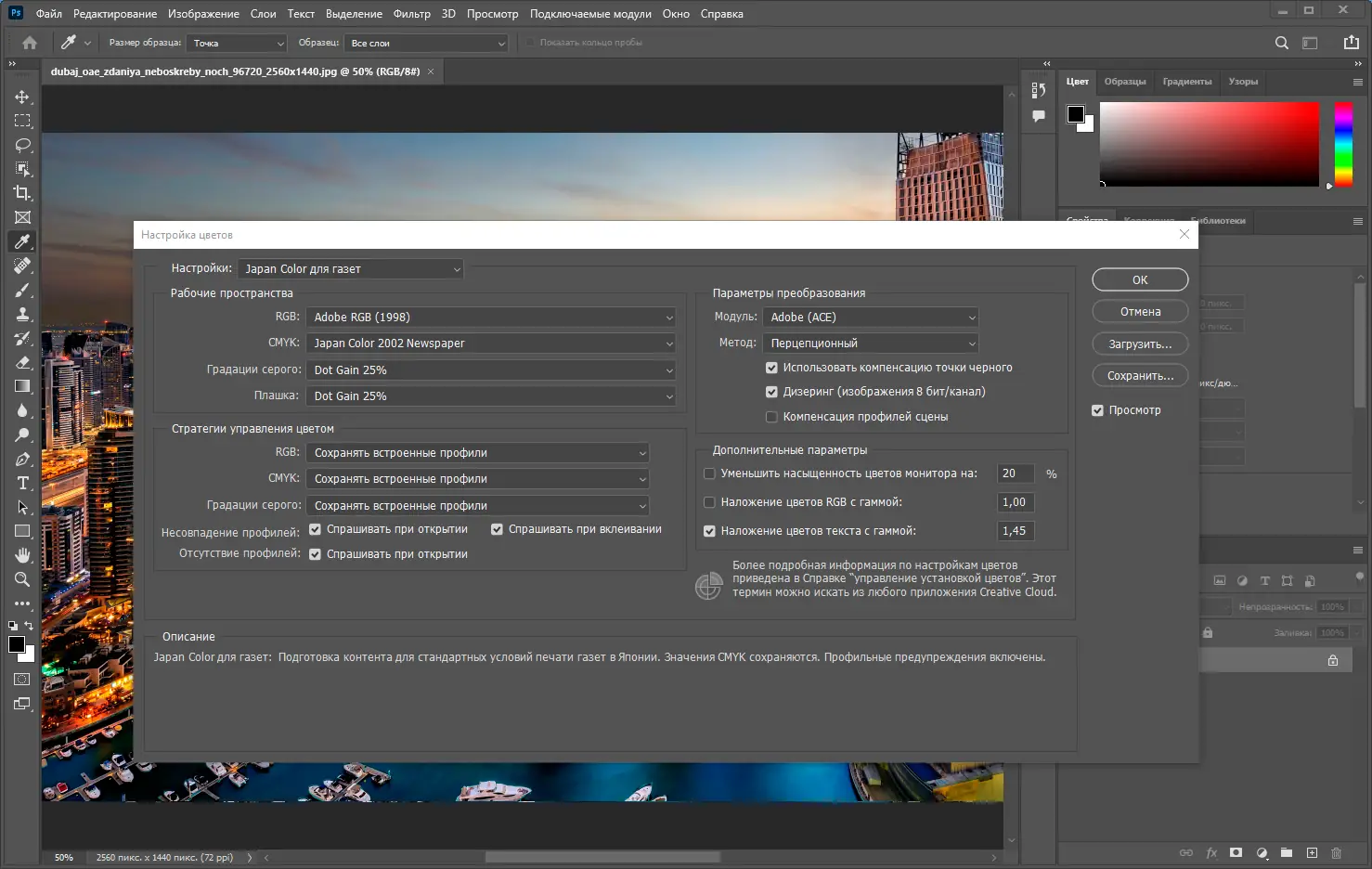Open the search magnifier icon top right
Screen dimensions: 1372x869
click(1281, 43)
